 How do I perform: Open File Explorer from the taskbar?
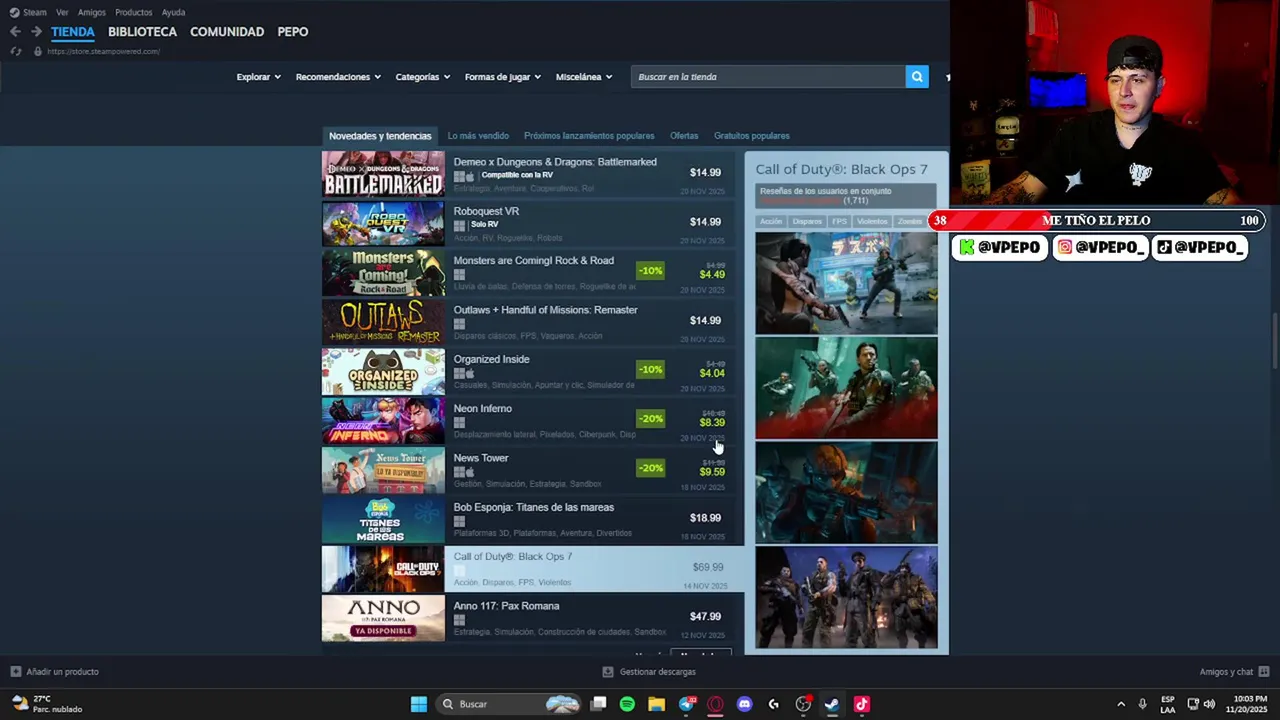(x=656, y=704)
